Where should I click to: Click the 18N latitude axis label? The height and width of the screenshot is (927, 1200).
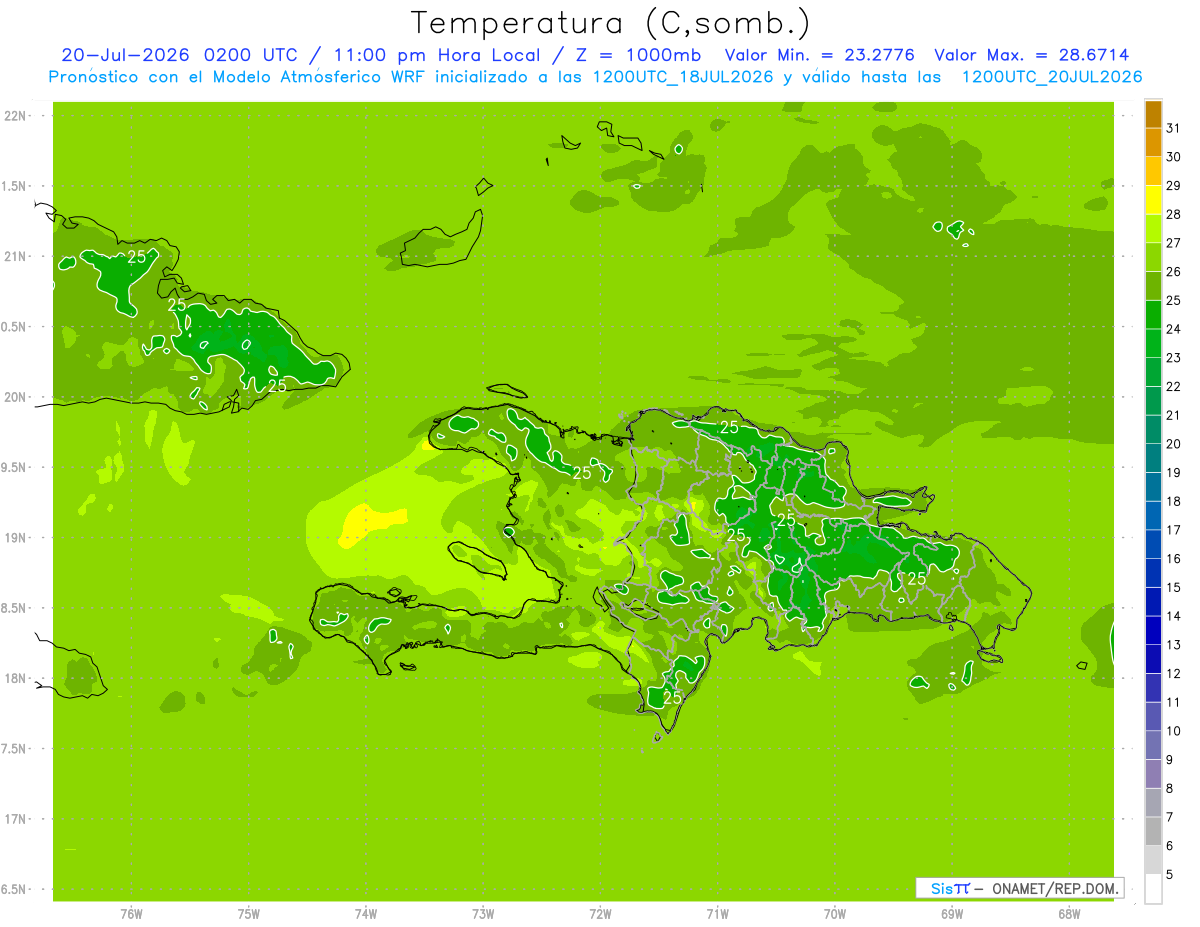17,678
